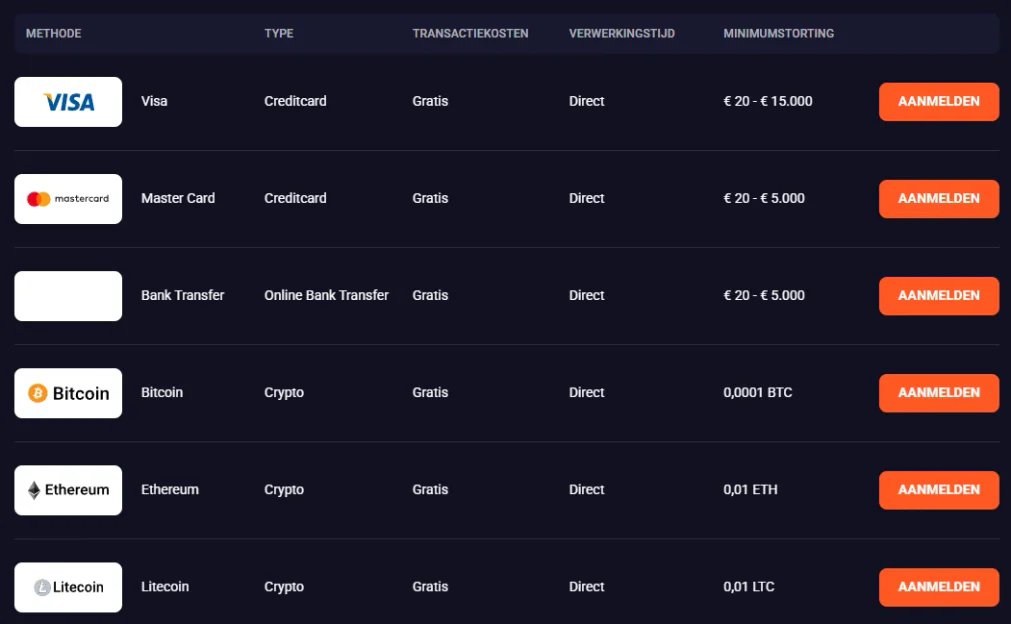Viewport: 1011px width, 624px height.
Task: Click Gratis in the Master Card row
Action: pyautogui.click(x=430, y=198)
